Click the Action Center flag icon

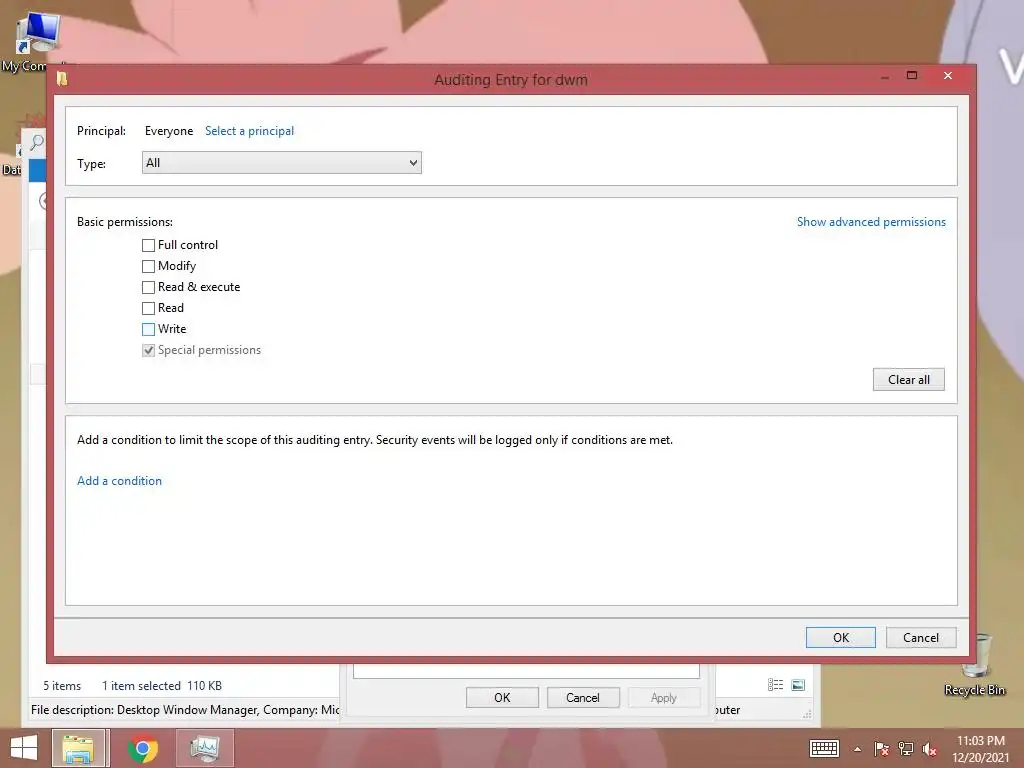tap(881, 749)
